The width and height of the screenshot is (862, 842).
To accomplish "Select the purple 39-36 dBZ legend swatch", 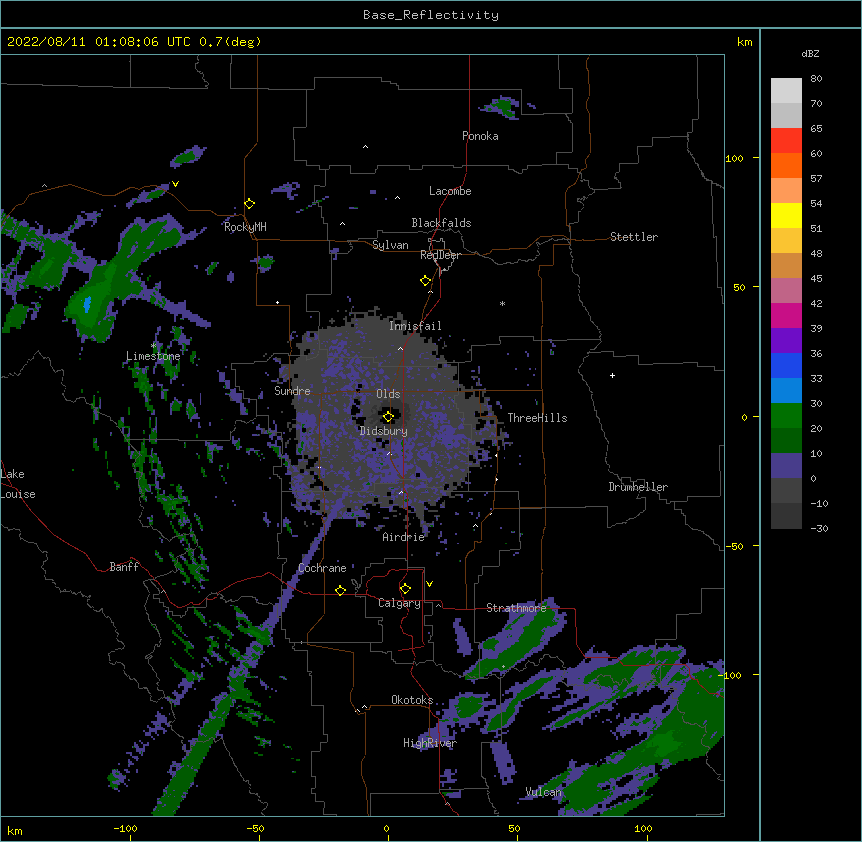I will coord(786,341).
